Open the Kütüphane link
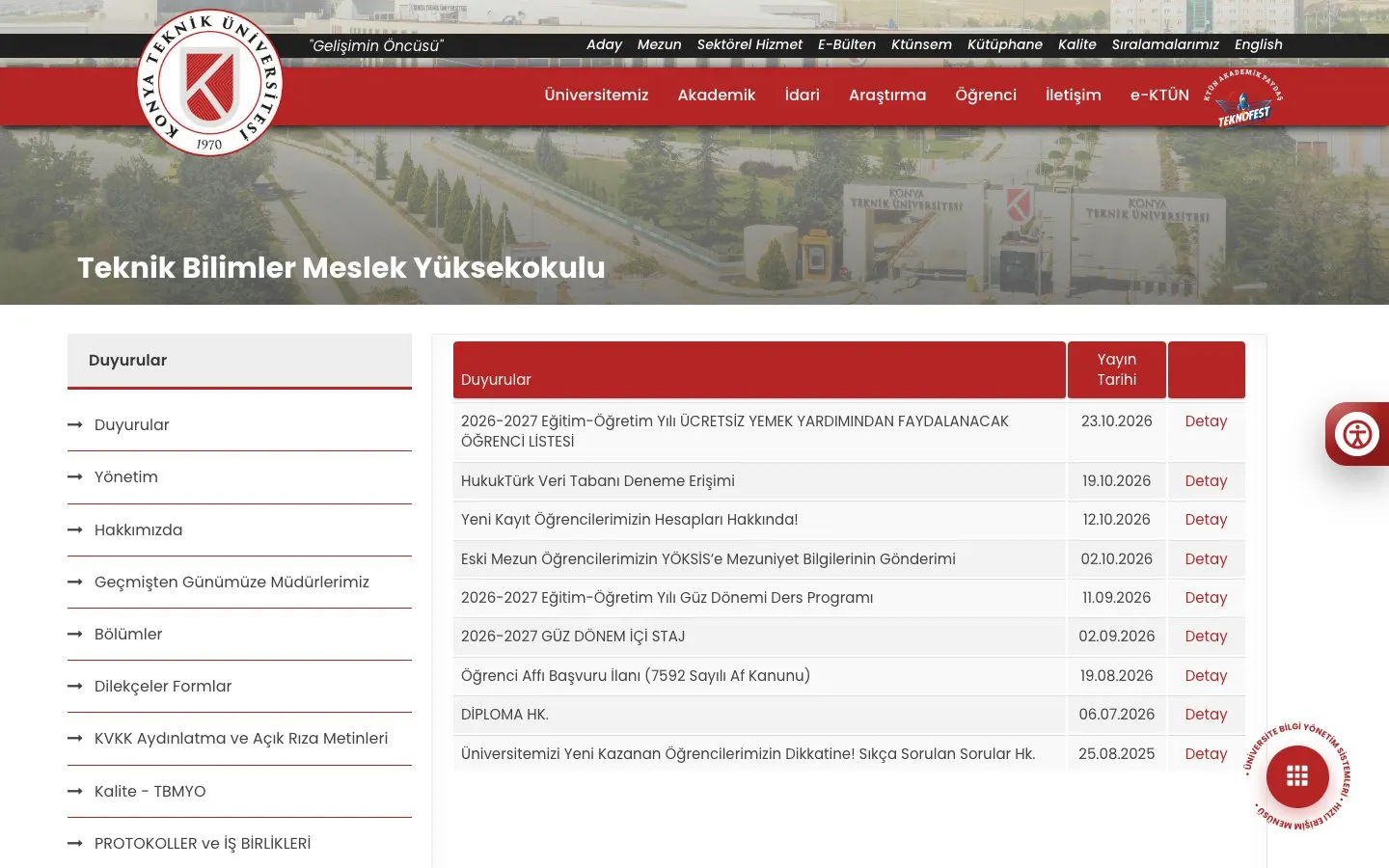Screen dimensions: 1389x868 point(1005,44)
